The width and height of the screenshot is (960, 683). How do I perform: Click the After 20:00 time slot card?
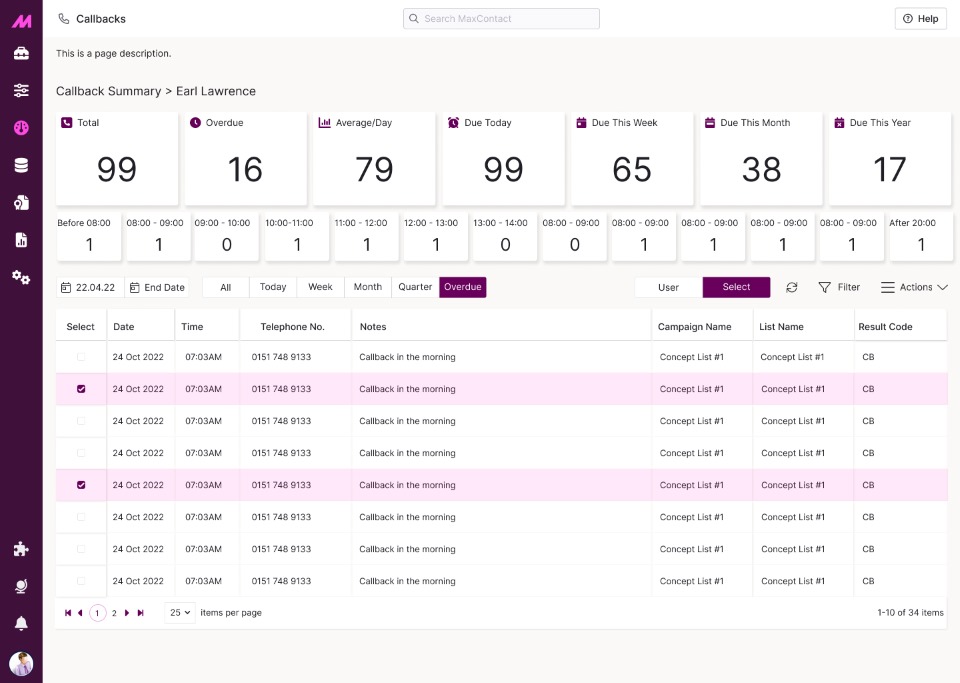tap(921, 237)
